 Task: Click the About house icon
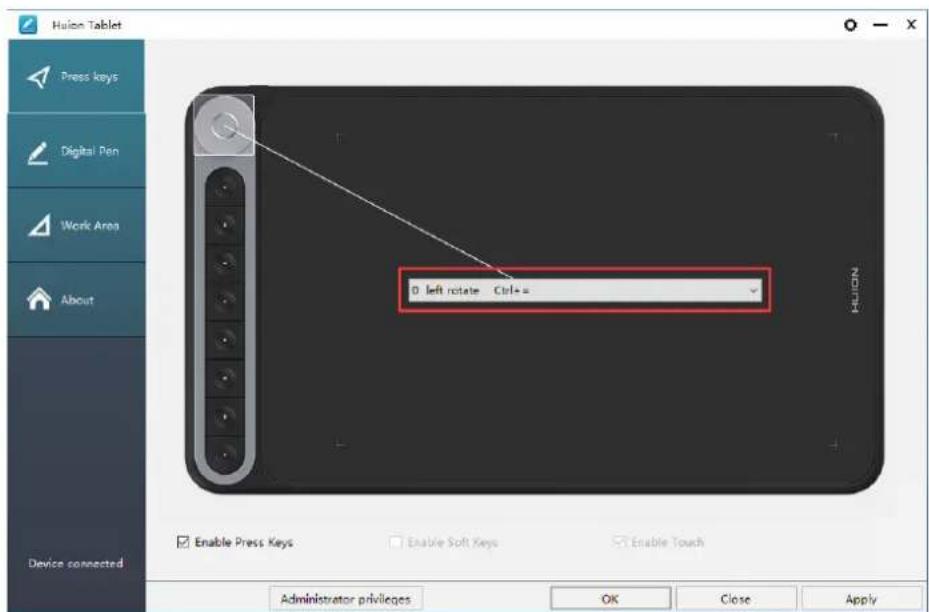[x=39, y=299]
